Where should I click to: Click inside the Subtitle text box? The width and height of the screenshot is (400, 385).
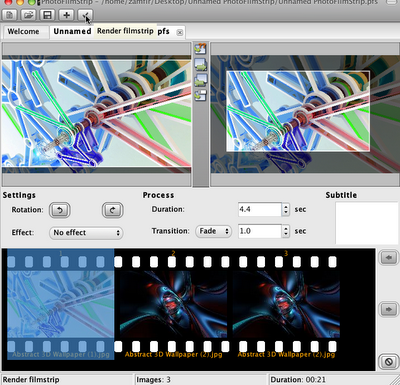(367, 223)
